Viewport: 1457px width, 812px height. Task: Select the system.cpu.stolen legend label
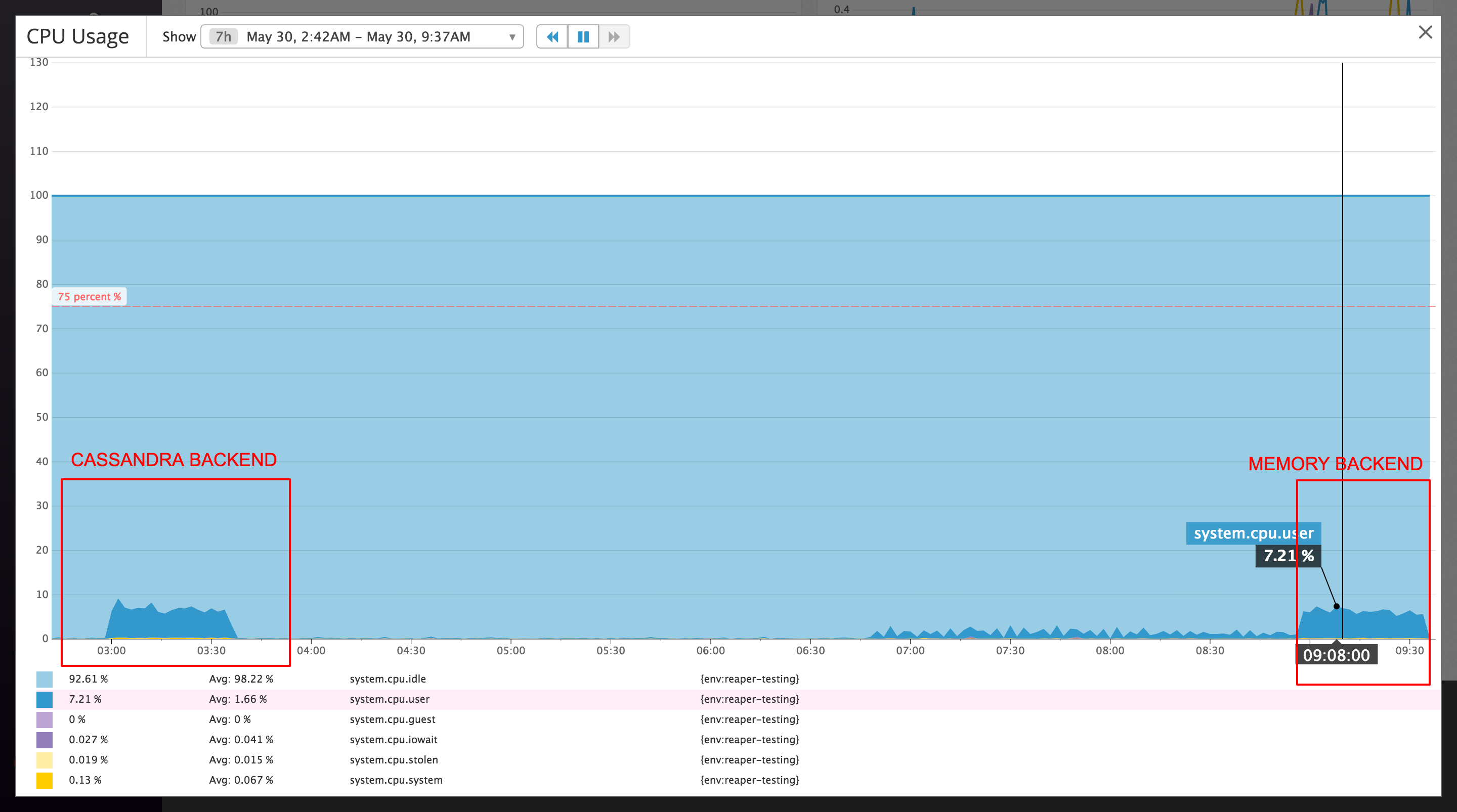pos(394,760)
